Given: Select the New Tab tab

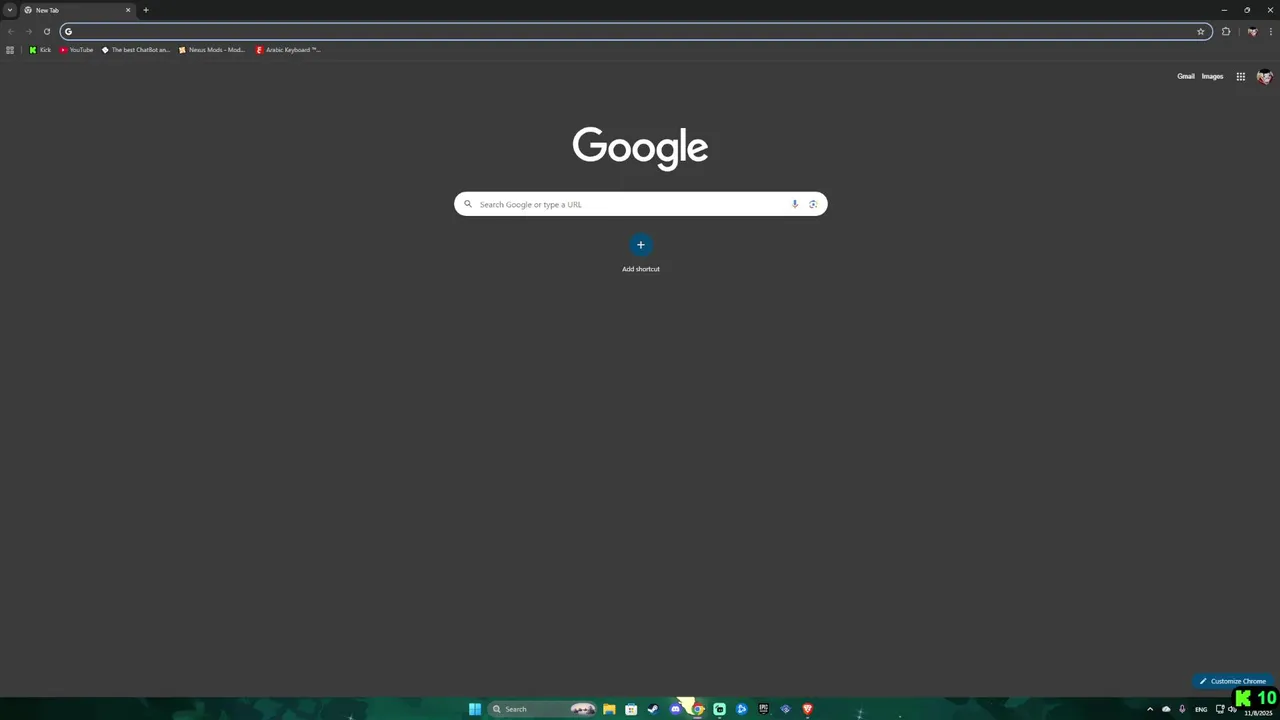Looking at the screenshot, I should 78,10.
